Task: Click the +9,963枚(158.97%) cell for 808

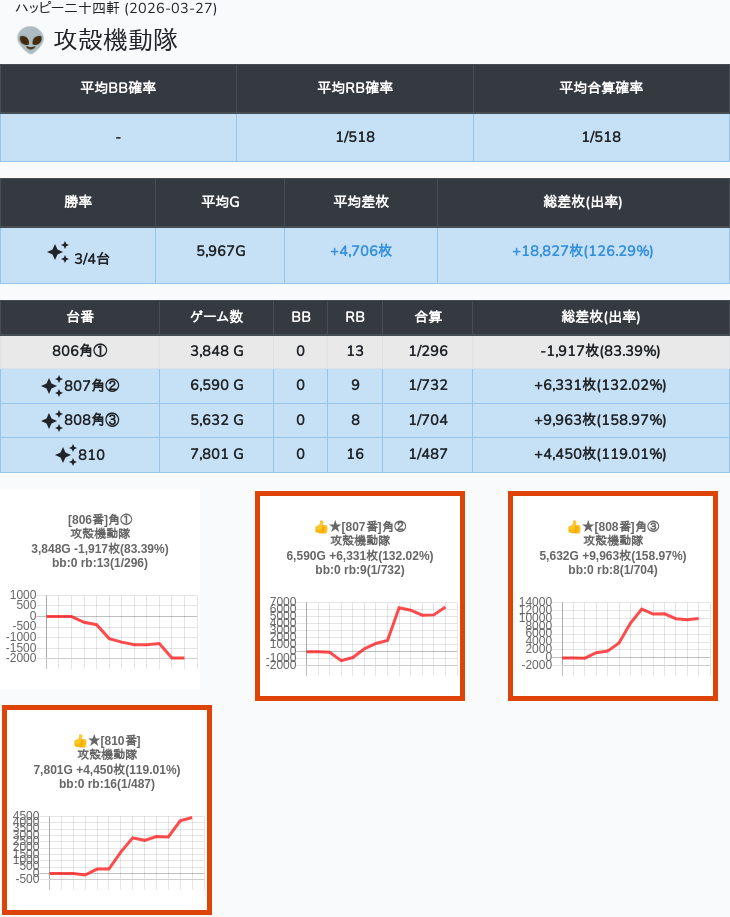Action: (x=600, y=421)
